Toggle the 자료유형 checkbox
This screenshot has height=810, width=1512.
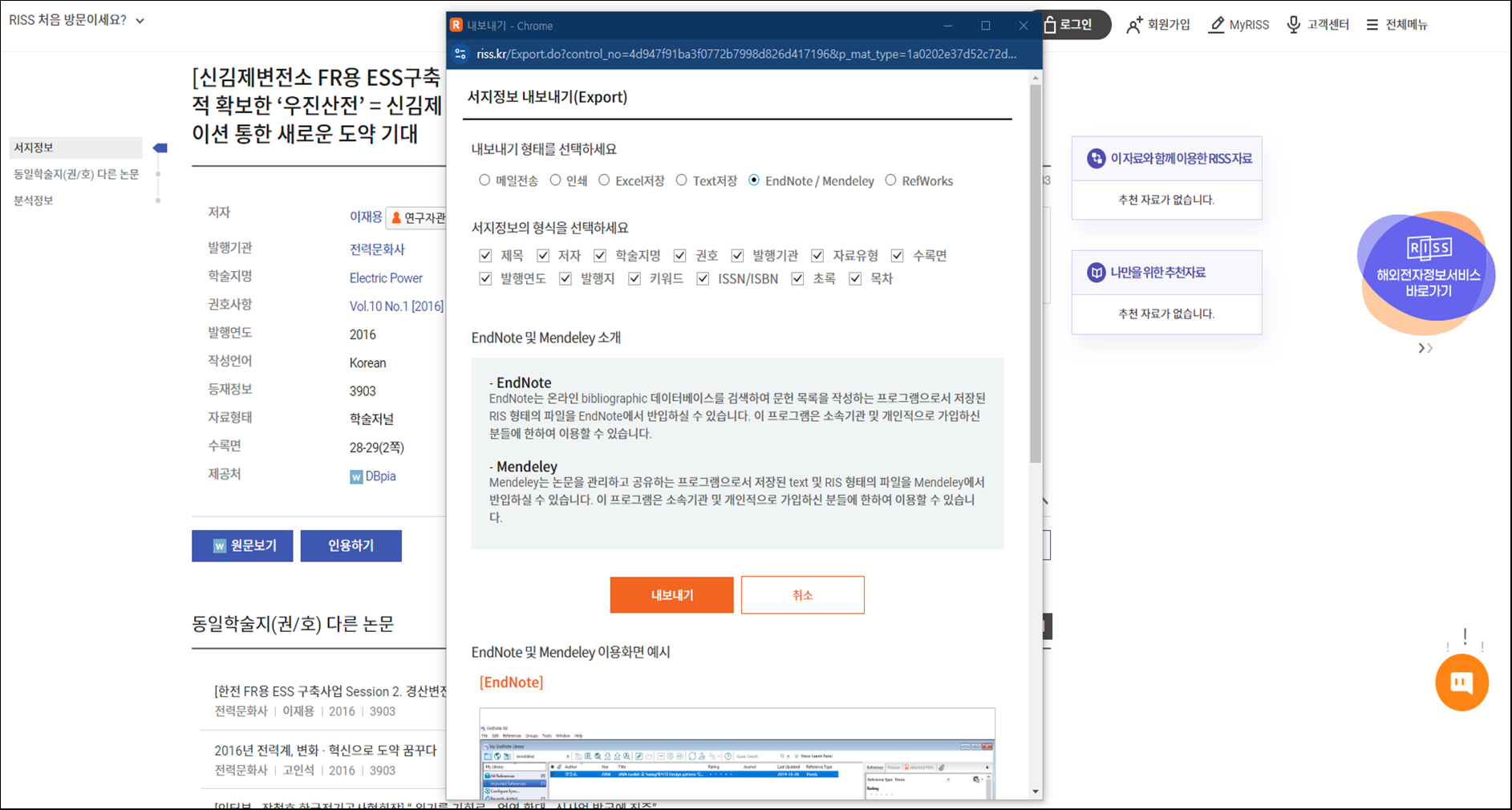coord(817,255)
